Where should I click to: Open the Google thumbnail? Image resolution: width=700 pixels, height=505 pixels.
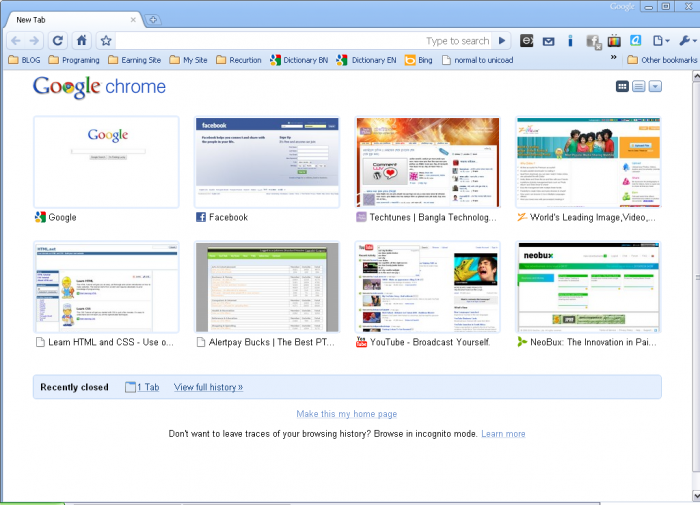pos(106,162)
